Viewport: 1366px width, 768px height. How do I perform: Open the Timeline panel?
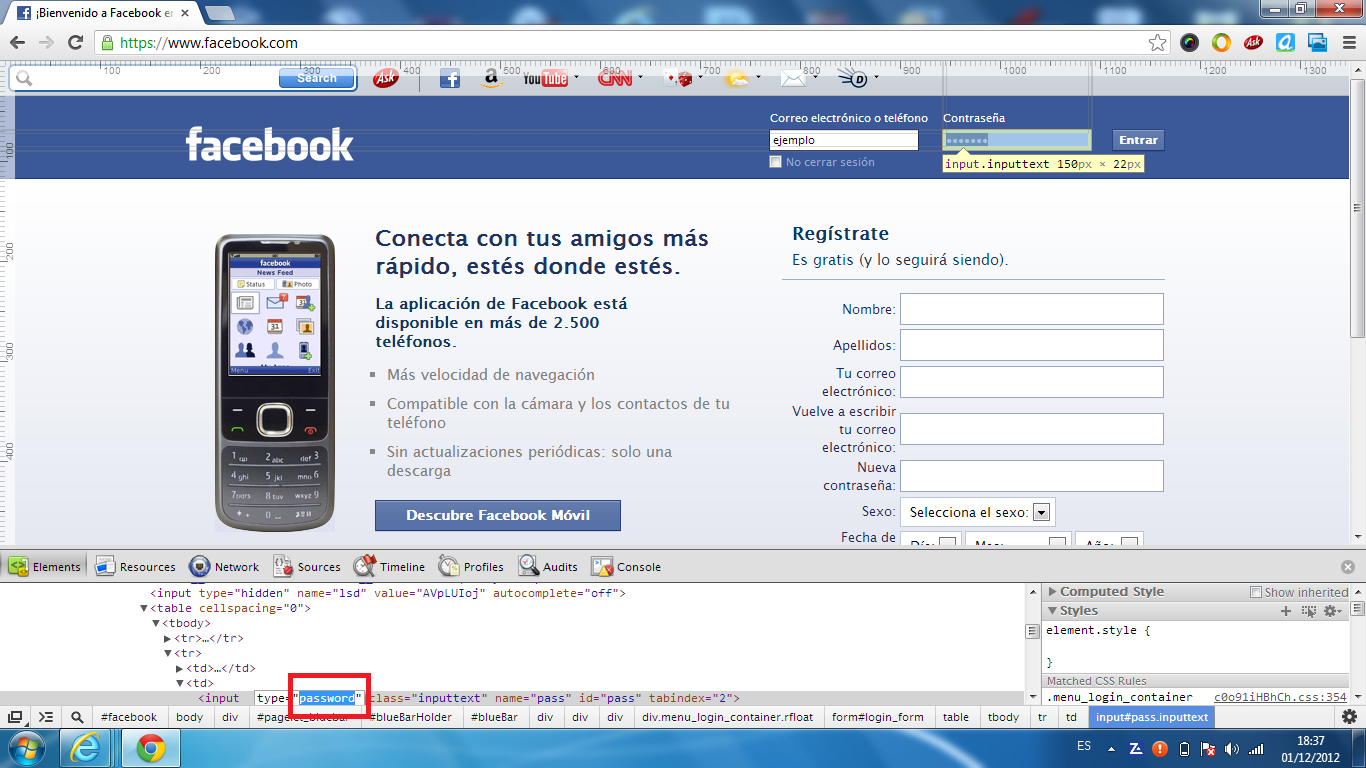(389, 566)
